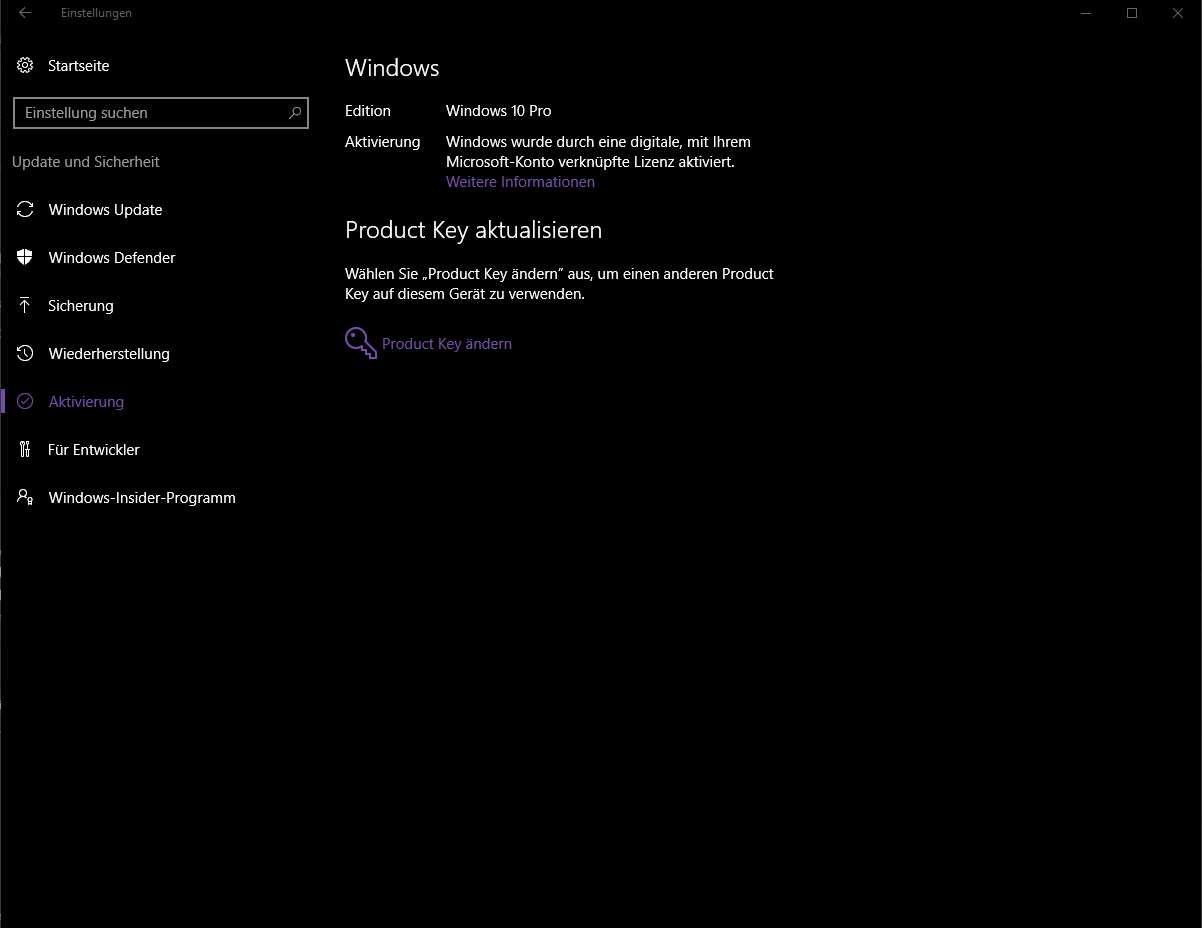The image size is (1202, 928).
Task: Click the Einstellungen window title
Action: click(x=96, y=13)
